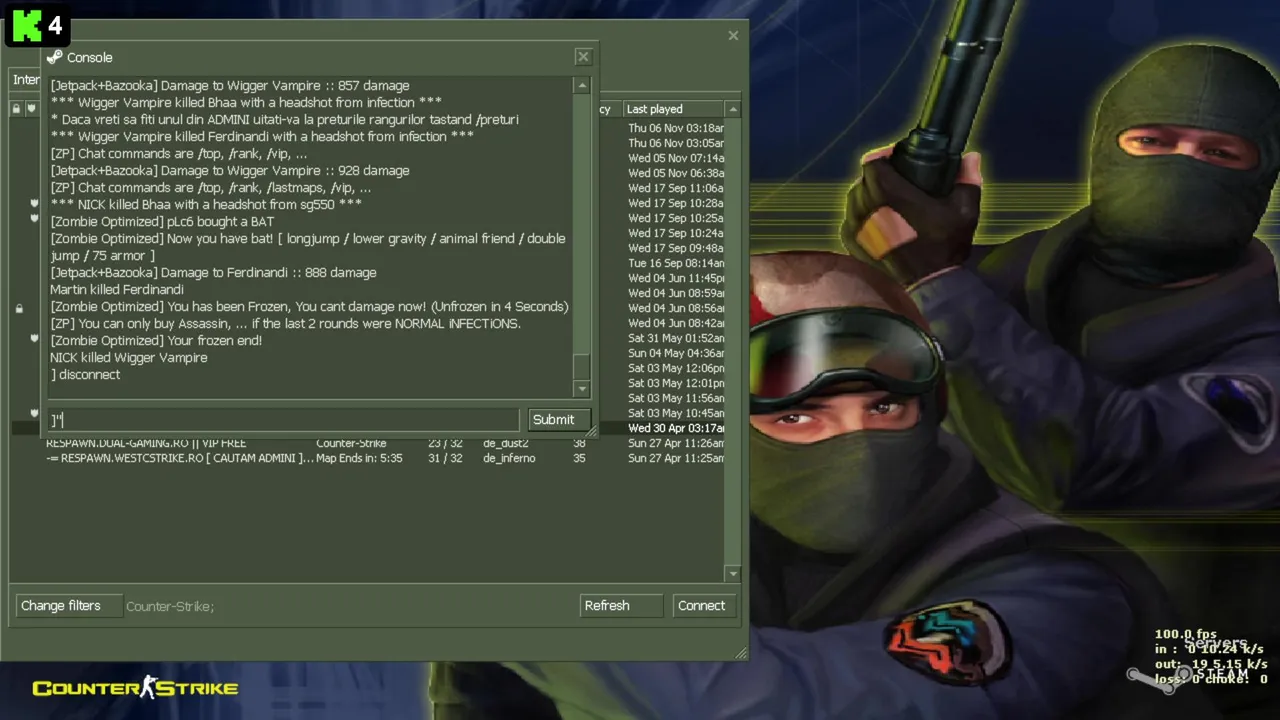
Task: Sort servers by Last played column
Action: (674, 109)
